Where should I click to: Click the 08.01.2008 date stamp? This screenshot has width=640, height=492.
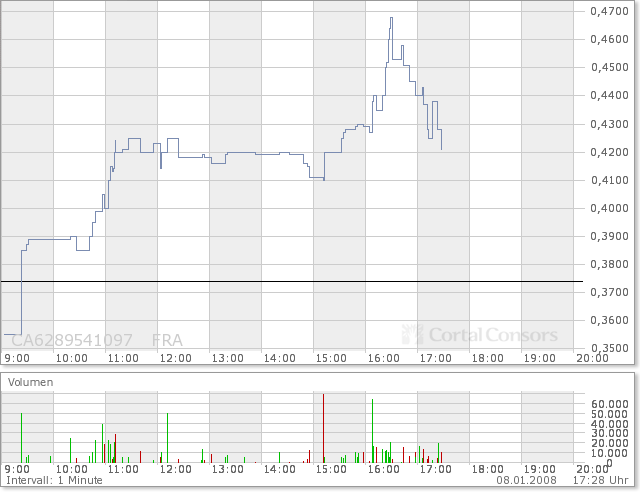click(527, 480)
